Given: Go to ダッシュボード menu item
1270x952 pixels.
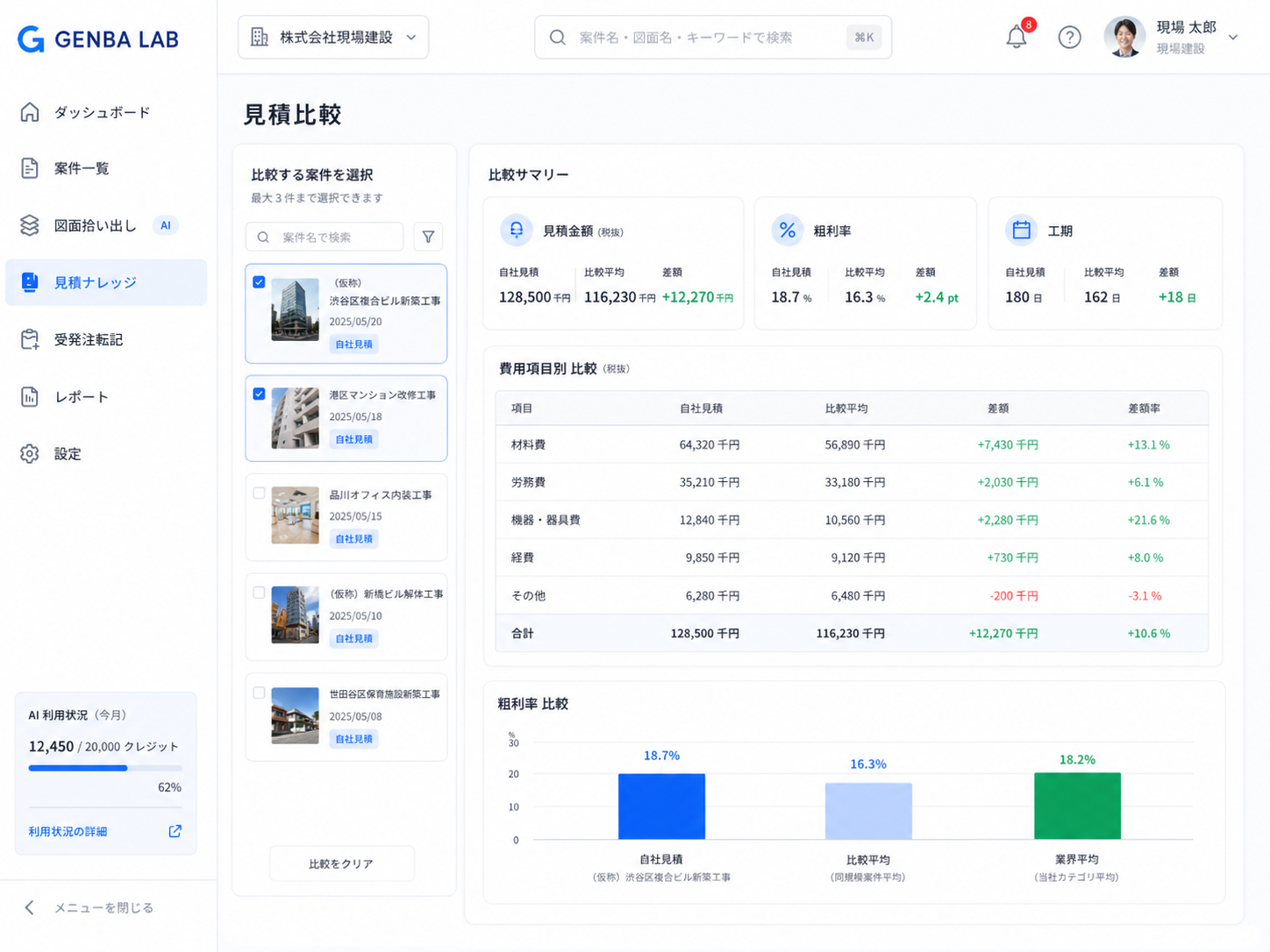Looking at the screenshot, I should (x=106, y=111).
